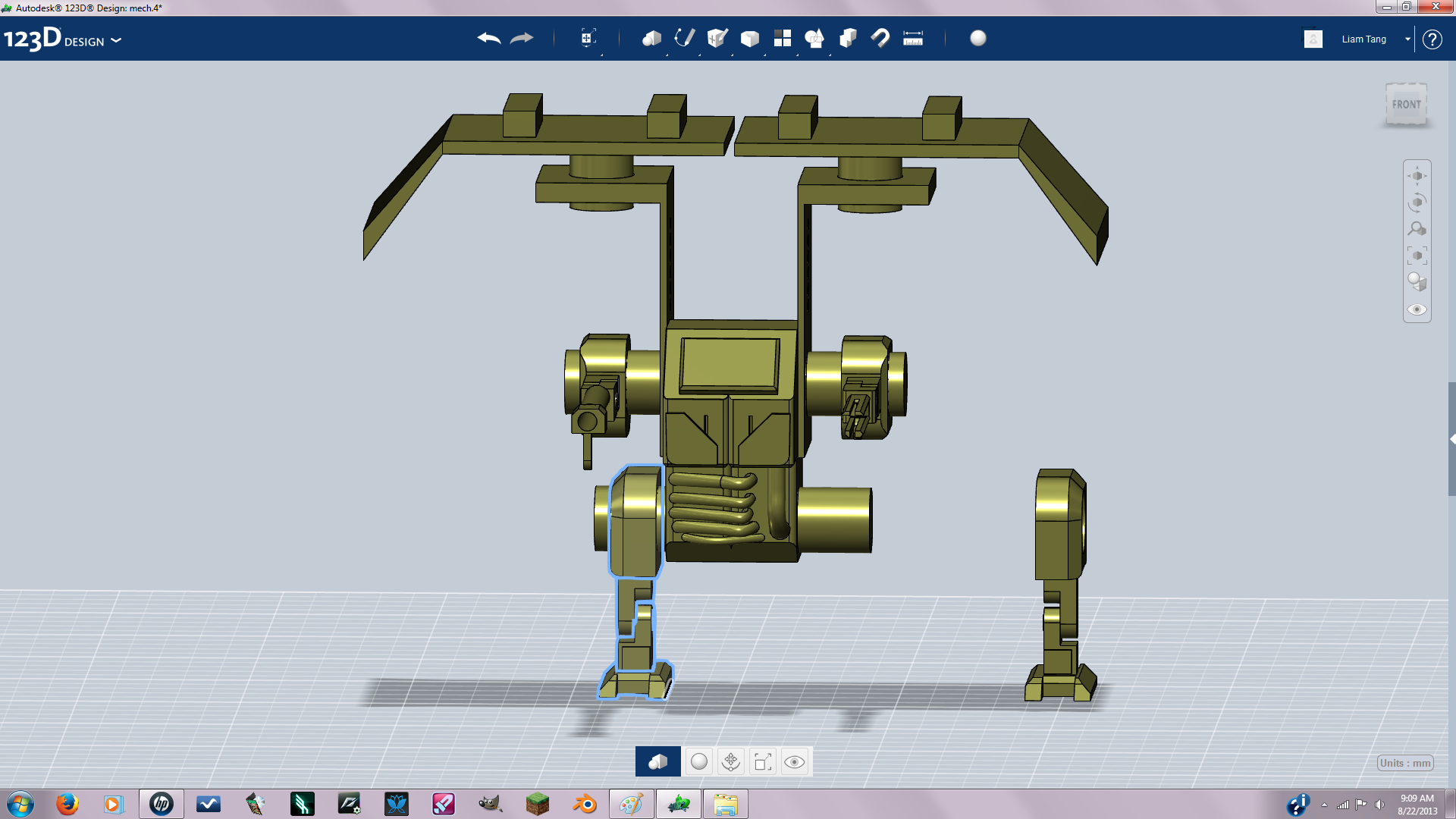Choose Scale tool in bottom context toolbar

point(763,761)
